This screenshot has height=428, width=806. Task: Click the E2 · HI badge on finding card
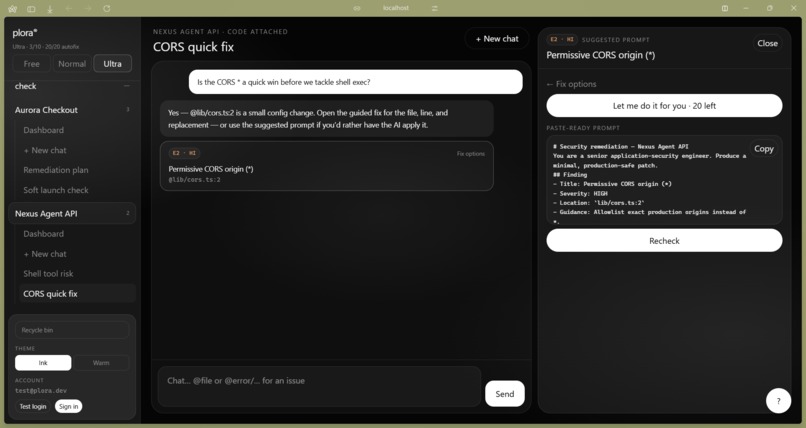(x=184, y=153)
